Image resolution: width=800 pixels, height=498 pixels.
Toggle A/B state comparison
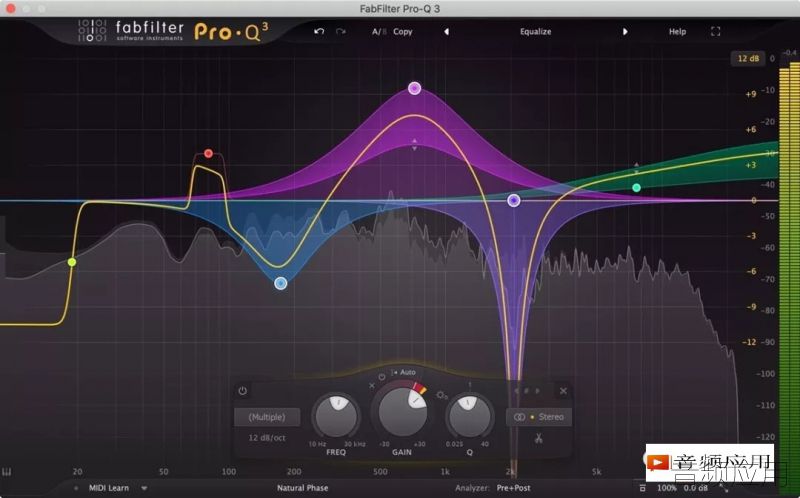pos(379,32)
